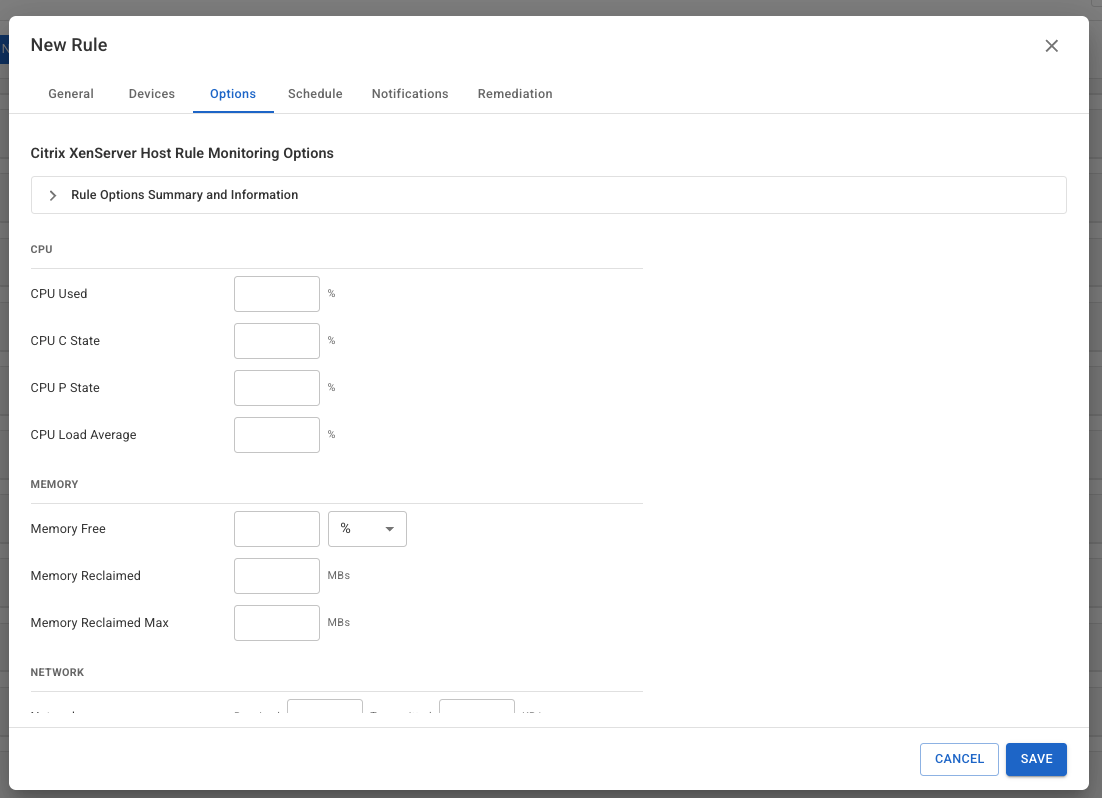Click the CPU Used input field

pyautogui.click(x=277, y=294)
